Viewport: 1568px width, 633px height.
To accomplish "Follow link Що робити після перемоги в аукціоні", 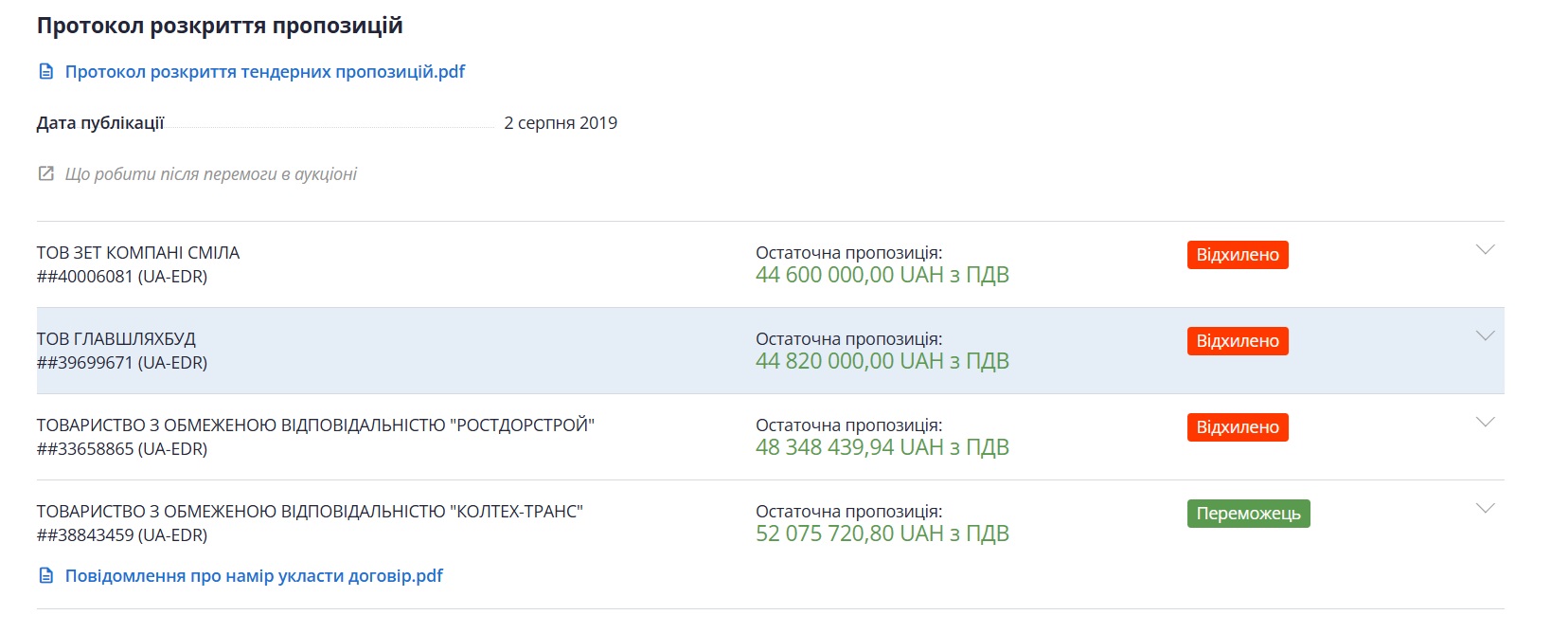I will pyautogui.click(x=210, y=173).
